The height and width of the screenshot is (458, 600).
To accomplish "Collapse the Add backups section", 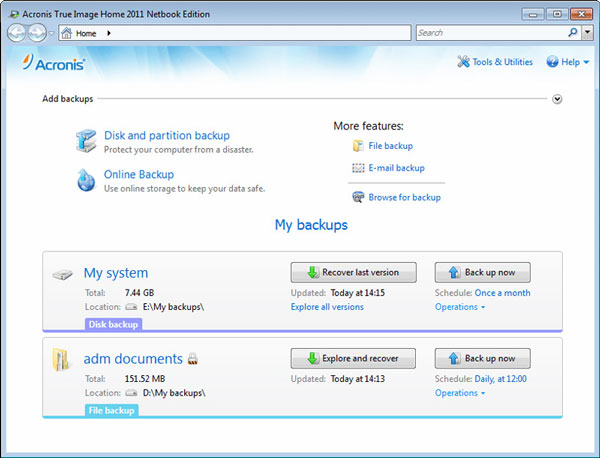I will click(557, 99).
